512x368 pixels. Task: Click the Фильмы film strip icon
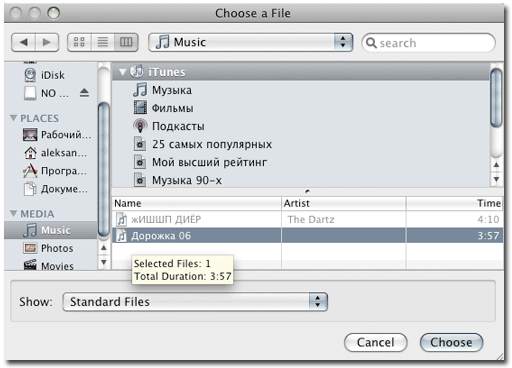click(x=140, y=108)
